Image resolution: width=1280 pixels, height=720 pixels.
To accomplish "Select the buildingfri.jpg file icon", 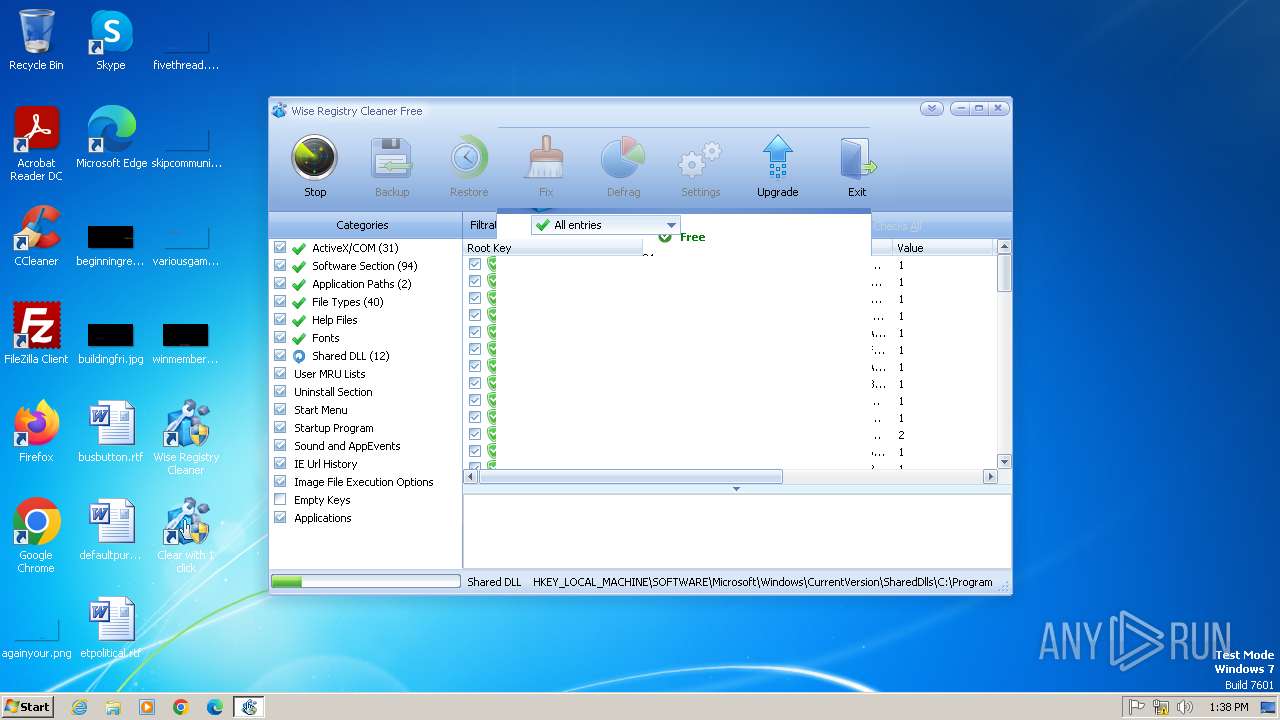I will 111,343.
